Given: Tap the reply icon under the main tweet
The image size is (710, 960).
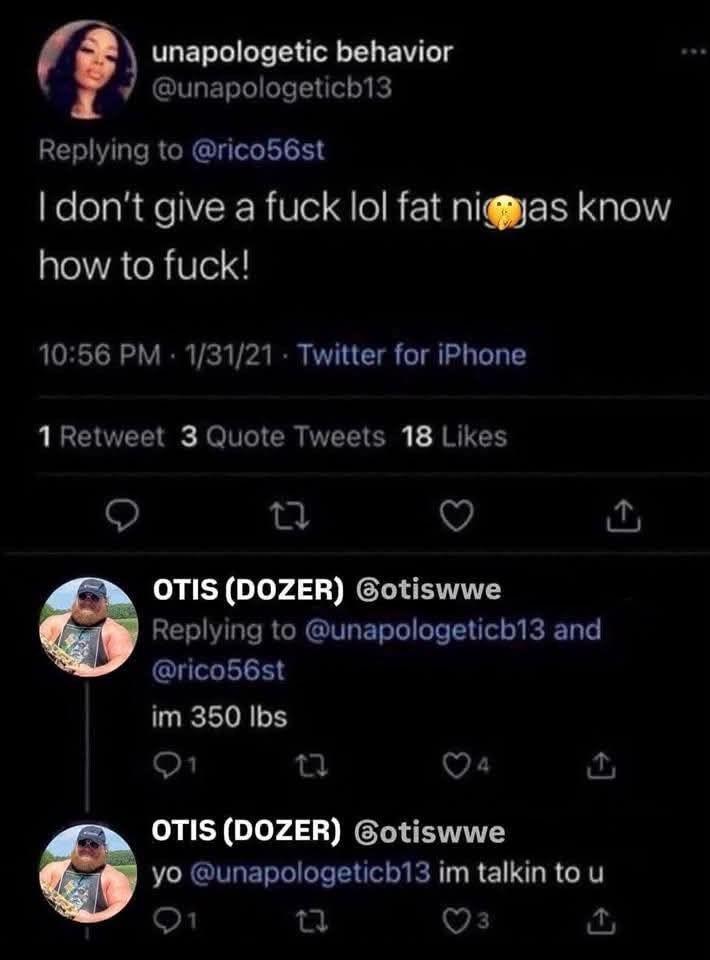Looking at the screenshot, I should [x=121, y=516].
